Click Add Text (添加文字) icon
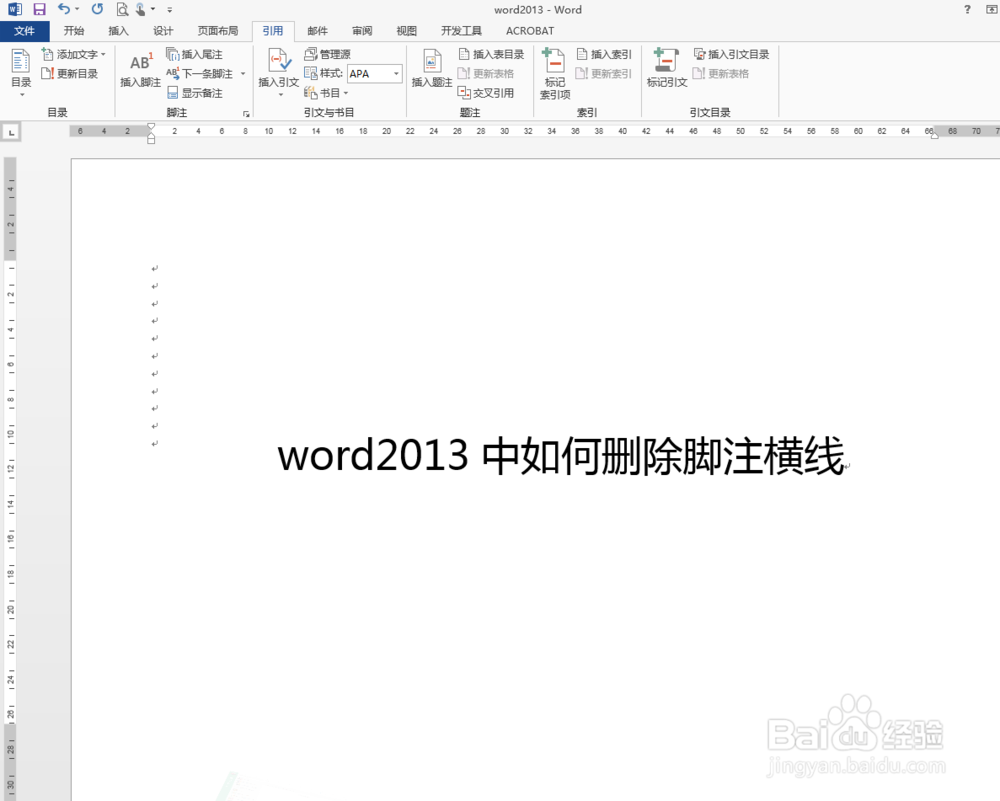Screen dimensions: 1000x801 pos(48,54)
